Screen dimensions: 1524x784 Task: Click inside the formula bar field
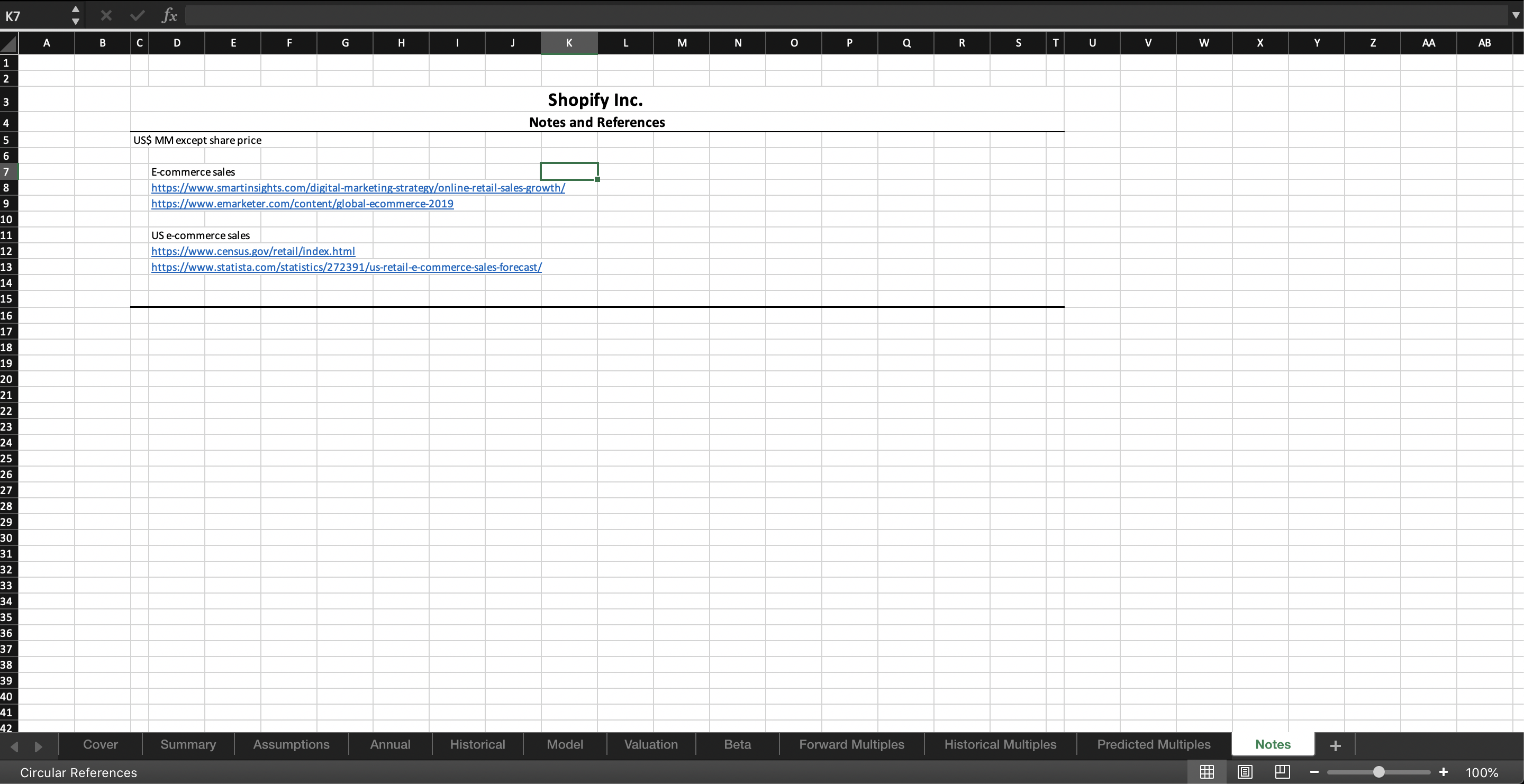846,16
